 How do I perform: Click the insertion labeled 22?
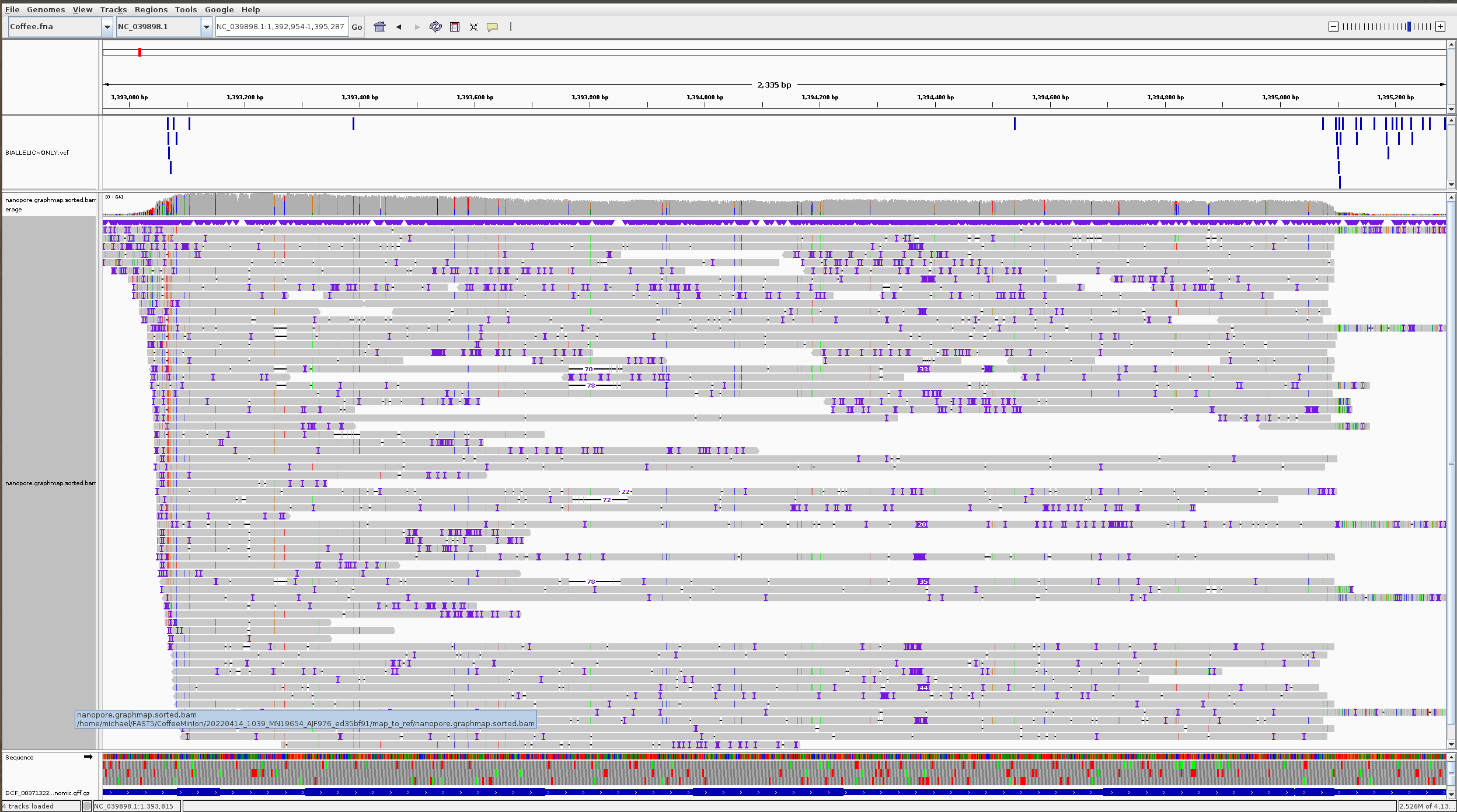pyautogui.click(x=625, y=492)
